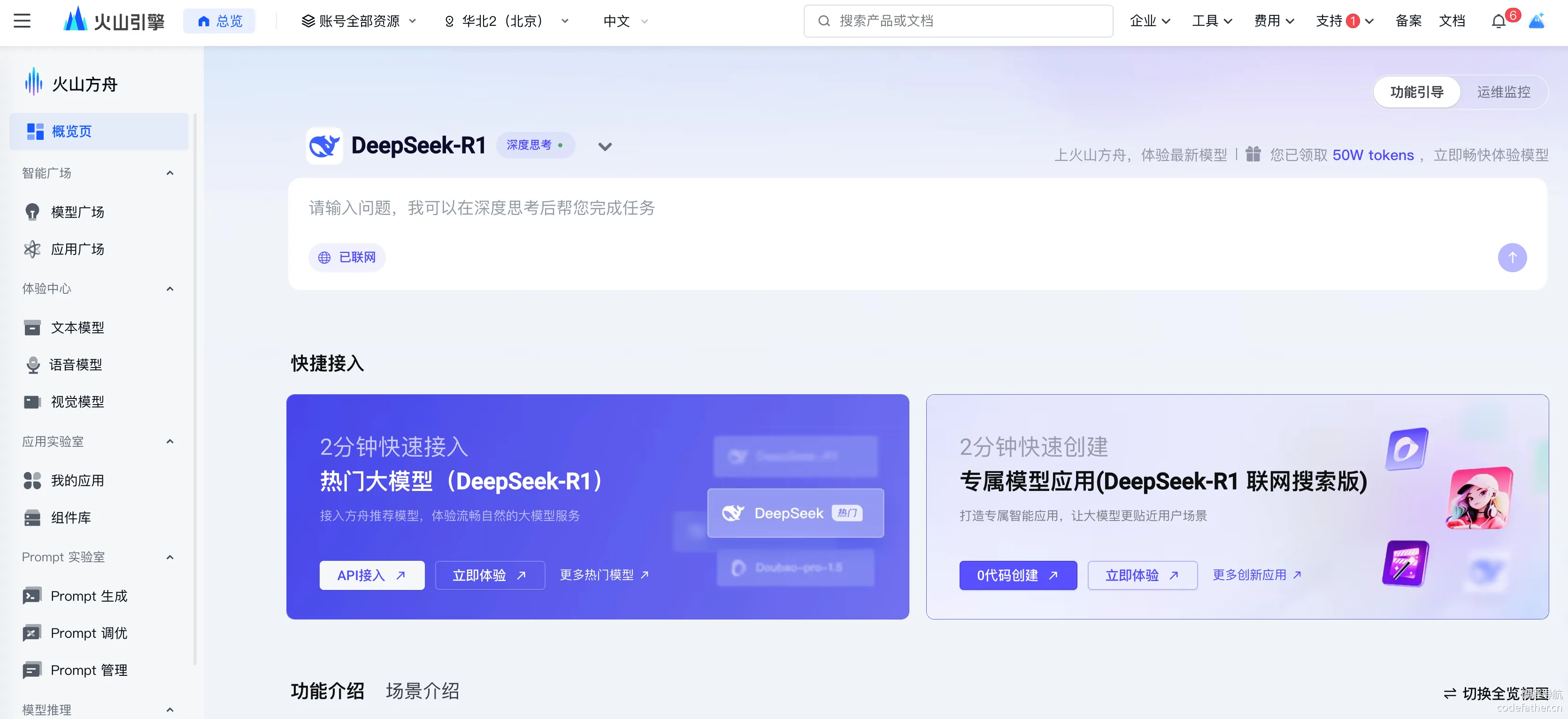Screen dimensions: 1568x719
Task: Click the 语音模型 microphone icon
Action: click(32, 364)
